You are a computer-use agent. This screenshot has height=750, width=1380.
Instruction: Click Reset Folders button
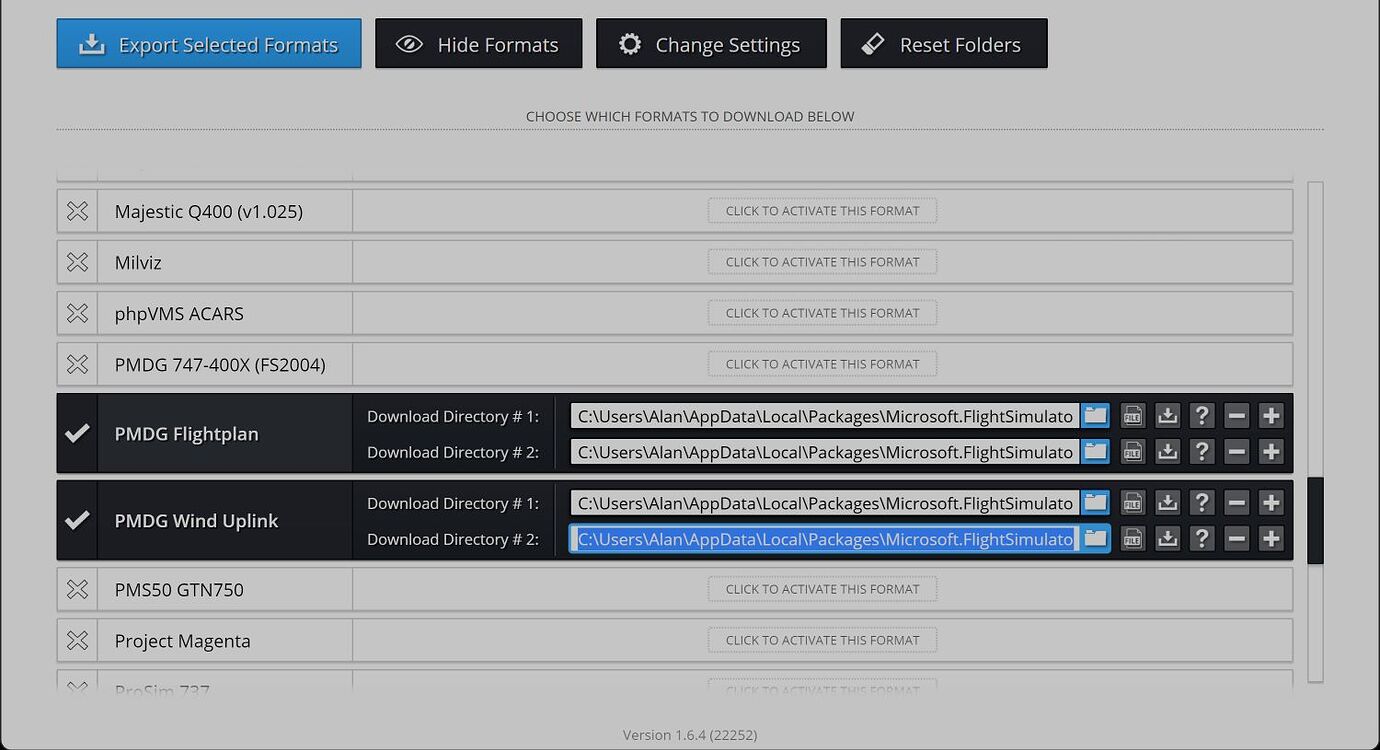(943, 44)
